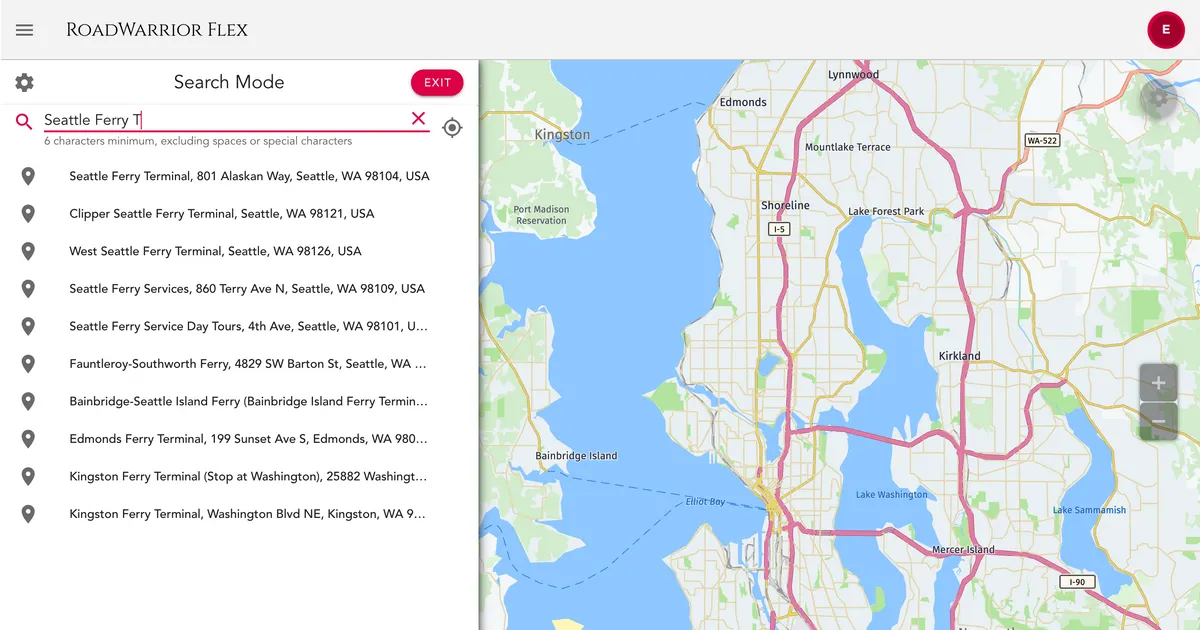The width and height of the screenshot is (1200, 630).
Task: Click pin icon for Seattle Ferry Terminal, 801 Alaskan Way
Action: coord(28,176)
